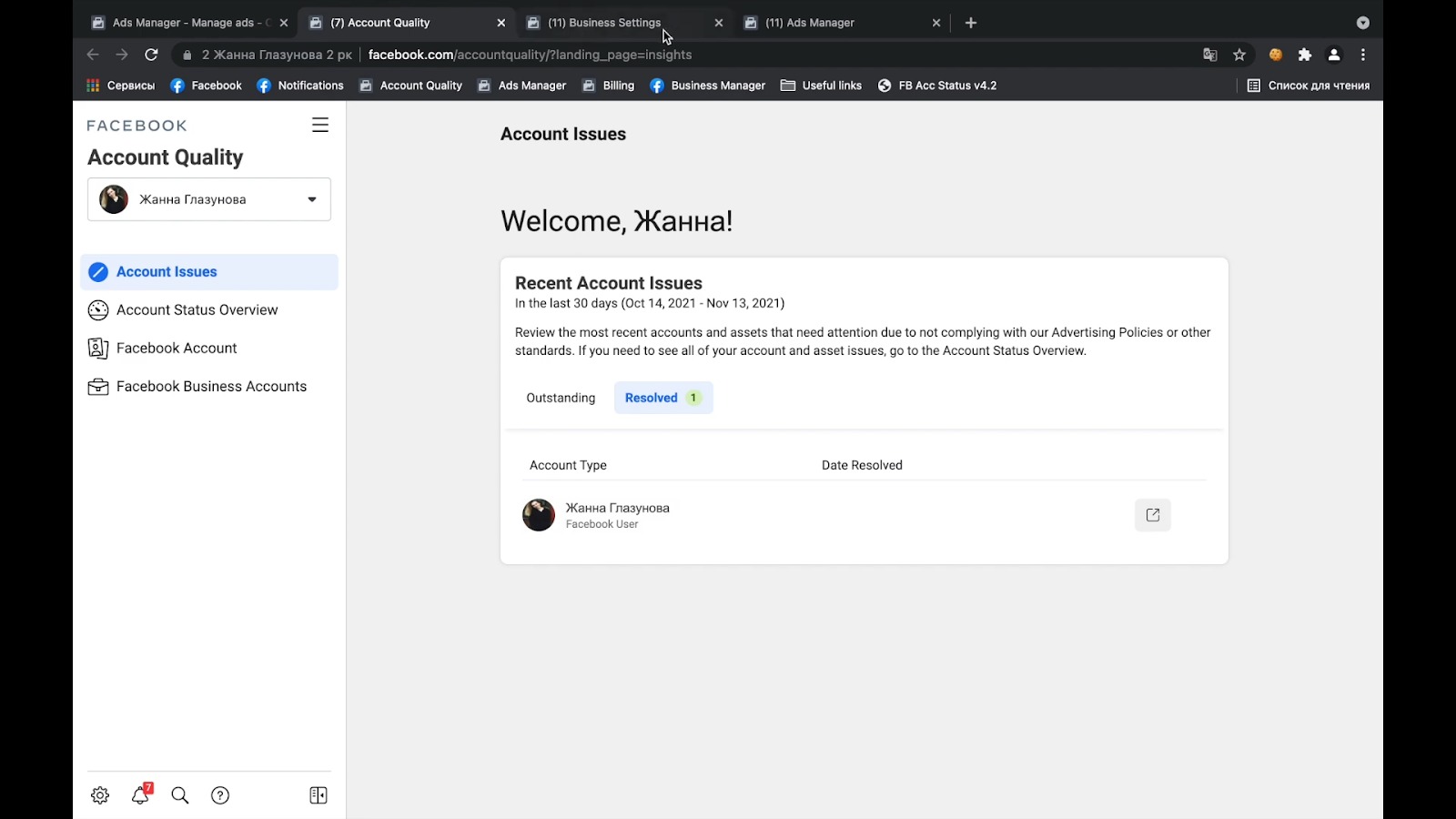
Task: Open the Useful links bookmark folder
Action: click(821, 86)
